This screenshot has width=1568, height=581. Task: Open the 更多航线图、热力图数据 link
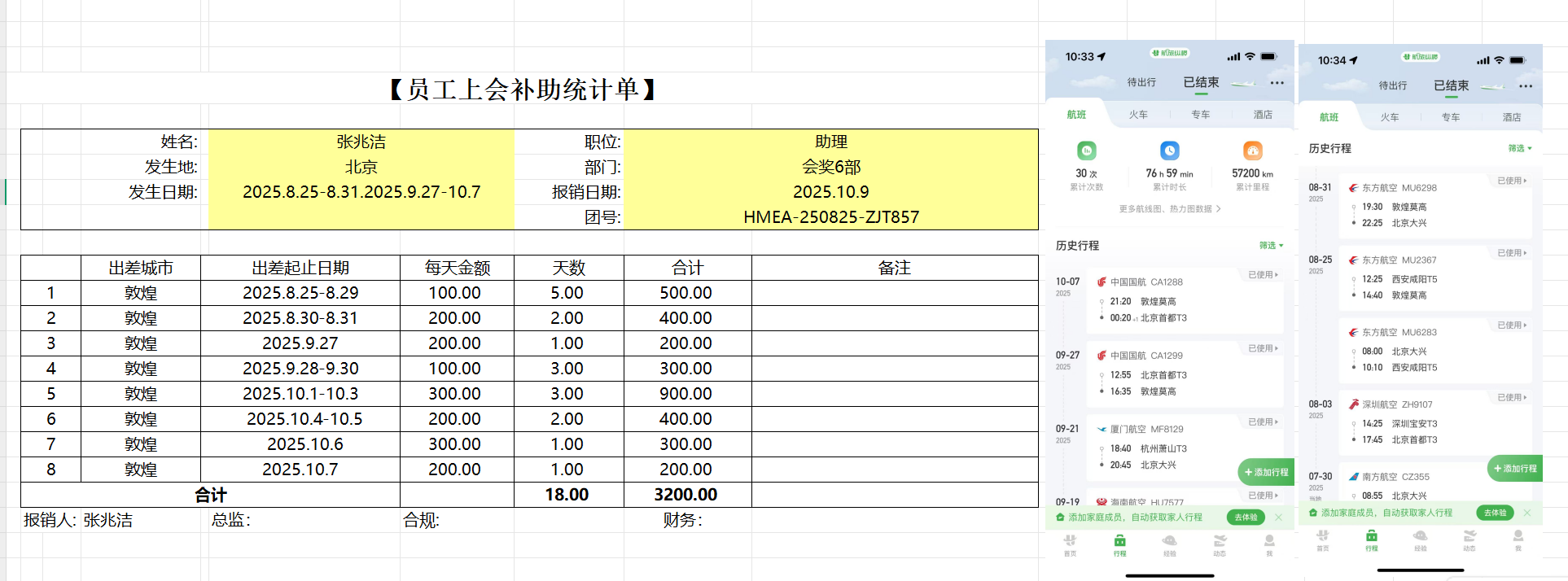pos(1169,209)
